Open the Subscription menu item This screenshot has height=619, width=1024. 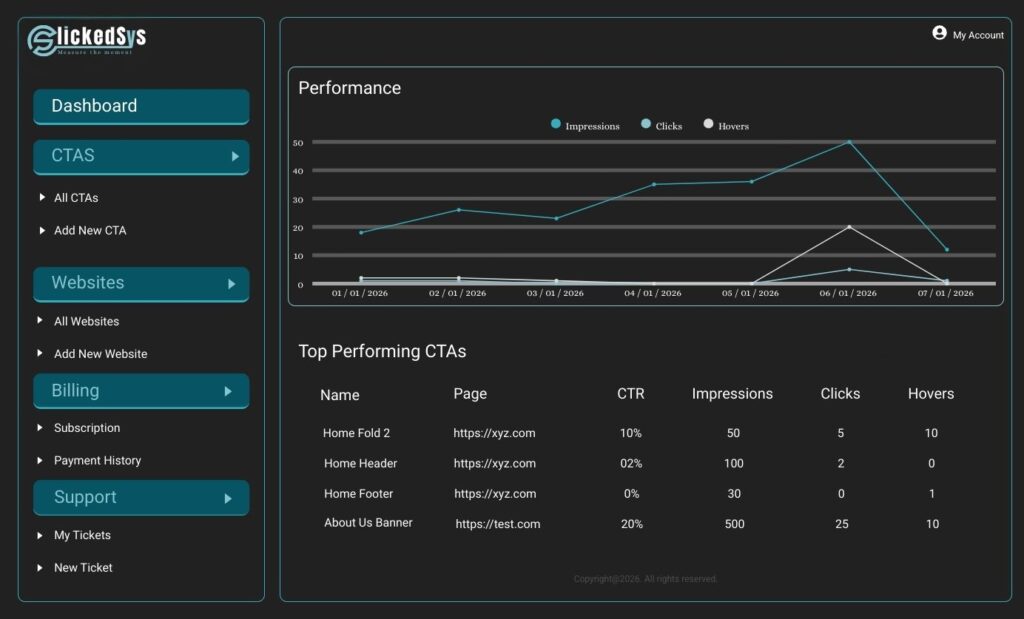pos(87,428)
